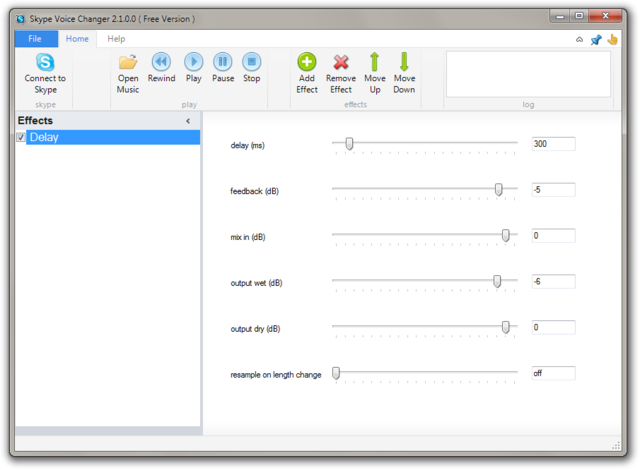Viewport: 640px width, 470px height.
Task: Start playback with the Play button
Action: click(193, 68)
